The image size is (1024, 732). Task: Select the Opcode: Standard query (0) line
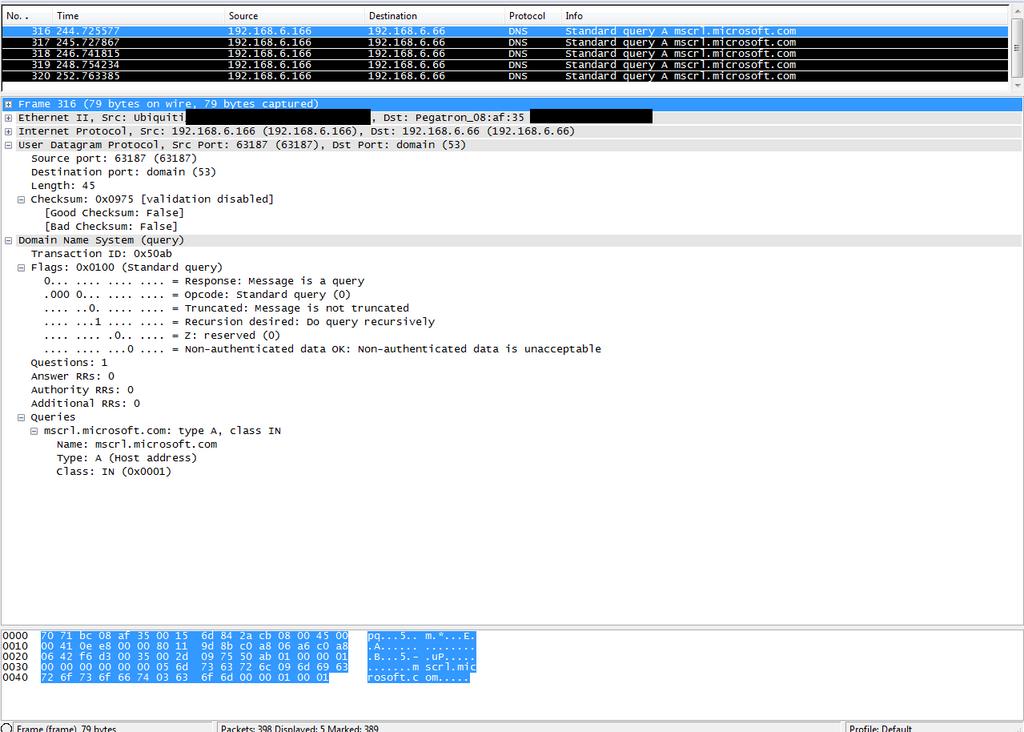(197, 295)
